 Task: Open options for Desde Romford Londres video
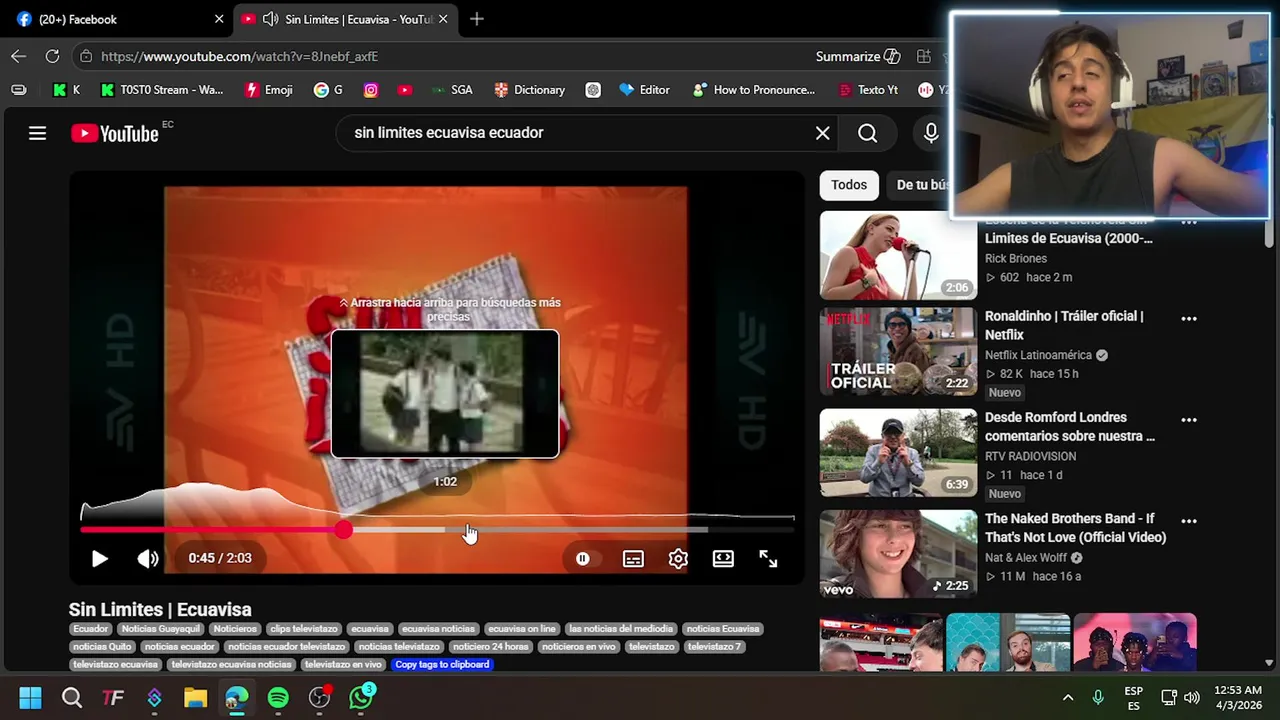click(x=1189, y=420)
